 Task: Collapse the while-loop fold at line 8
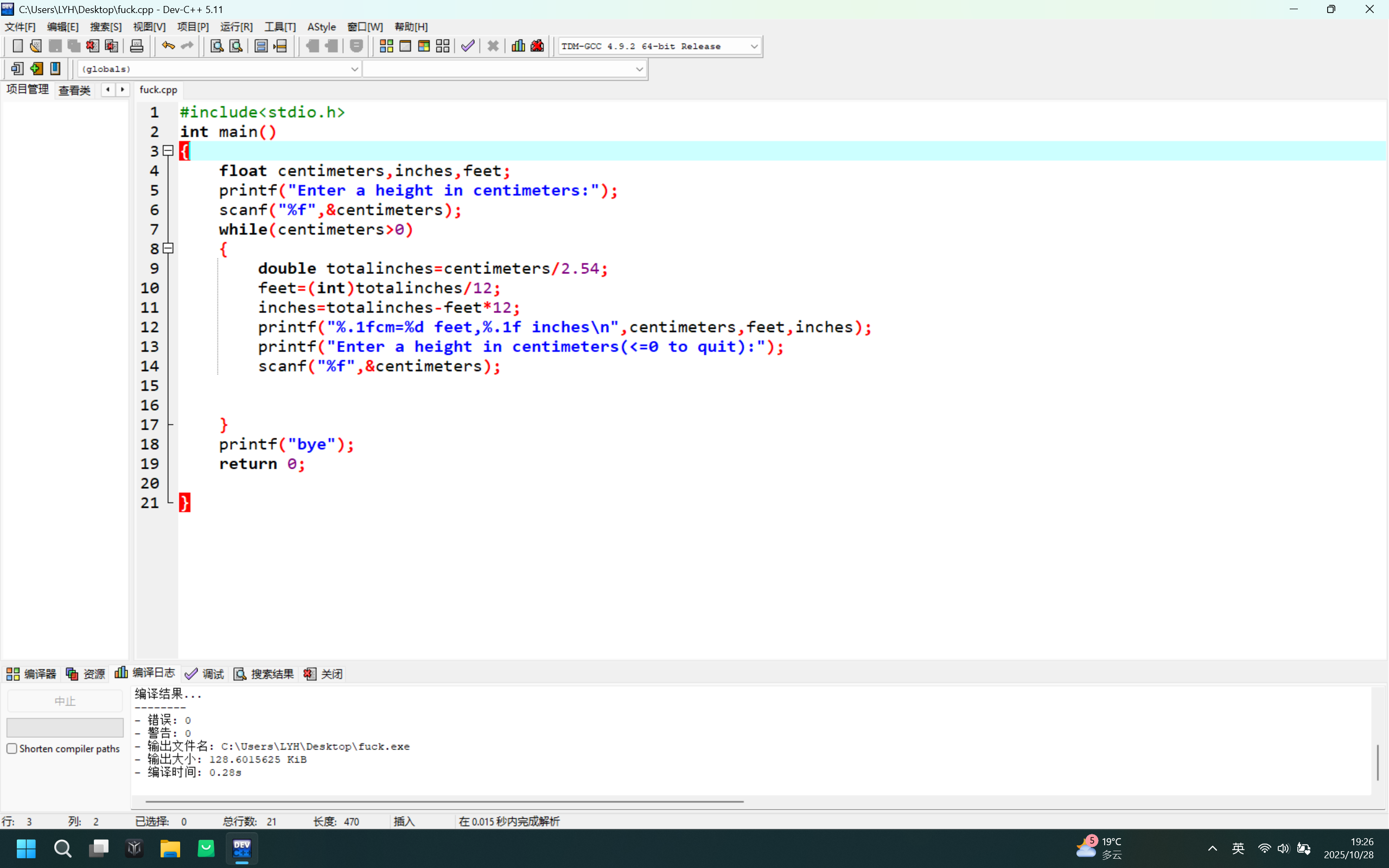(x=168, y=248)
